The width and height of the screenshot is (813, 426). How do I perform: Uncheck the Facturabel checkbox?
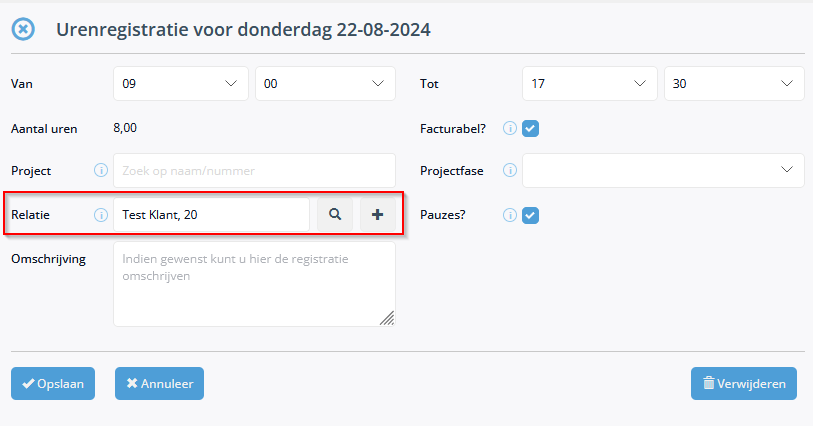(x=530, y=128)
